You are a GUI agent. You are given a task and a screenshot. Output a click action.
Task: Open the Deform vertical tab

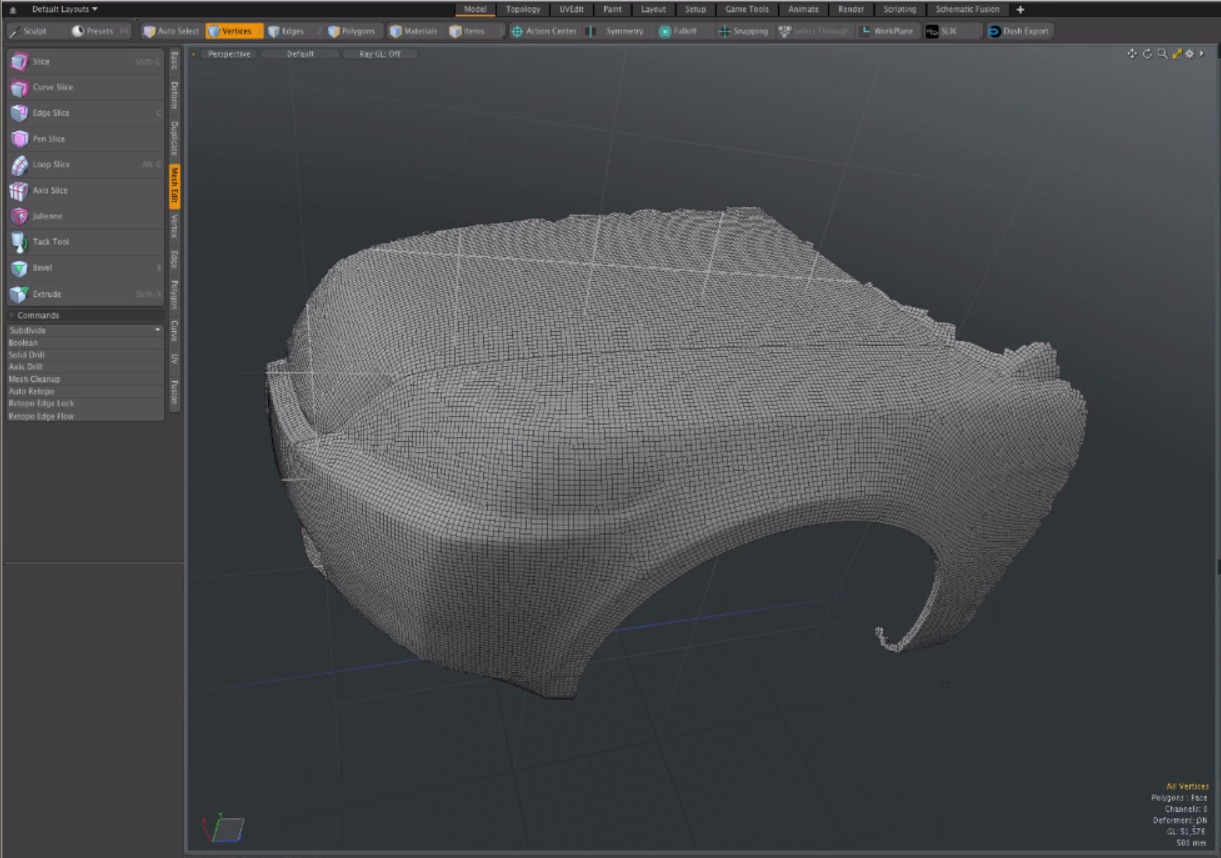coord(174,96)
